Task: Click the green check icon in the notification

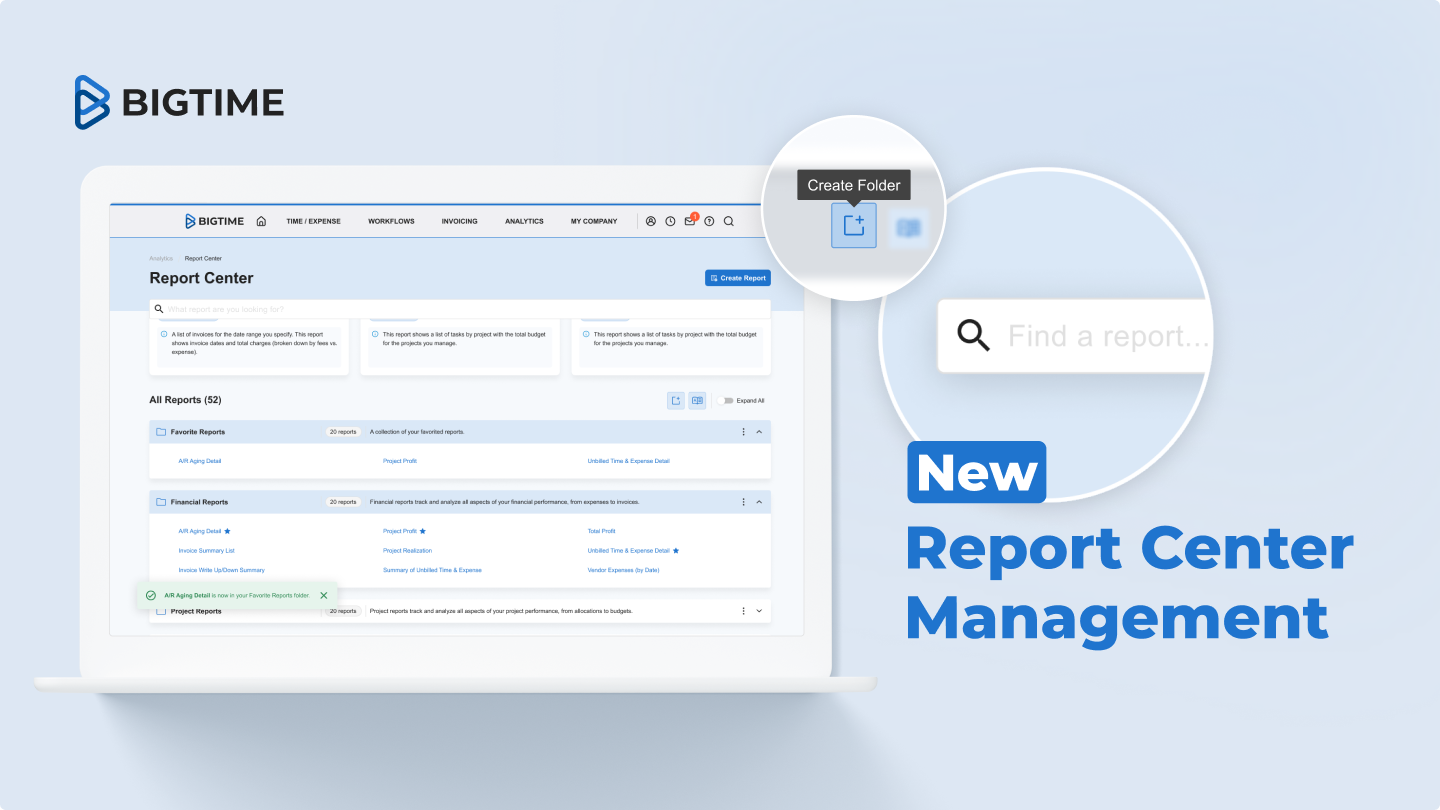Action: 151,595
